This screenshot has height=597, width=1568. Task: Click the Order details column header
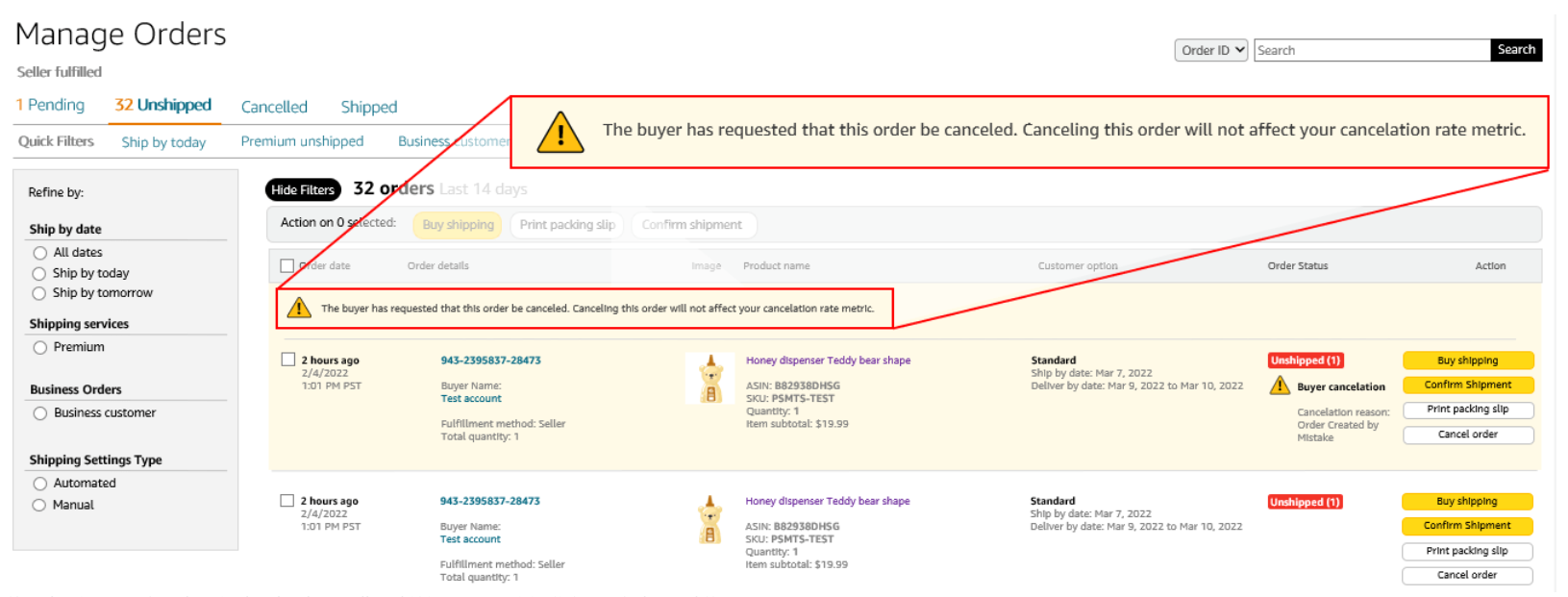coord(438,266)
